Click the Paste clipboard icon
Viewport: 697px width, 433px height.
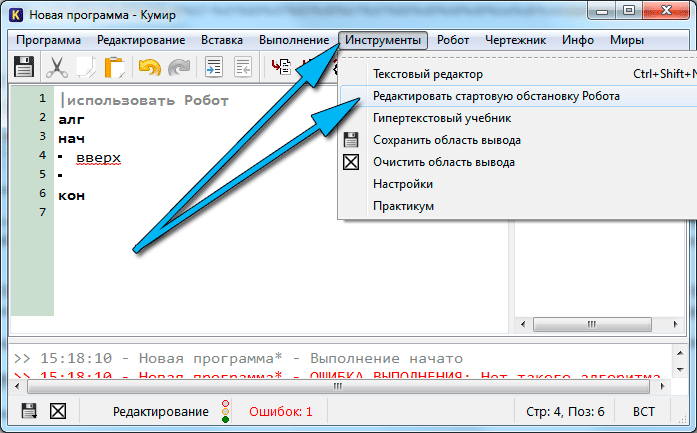[x=115, y=67]
